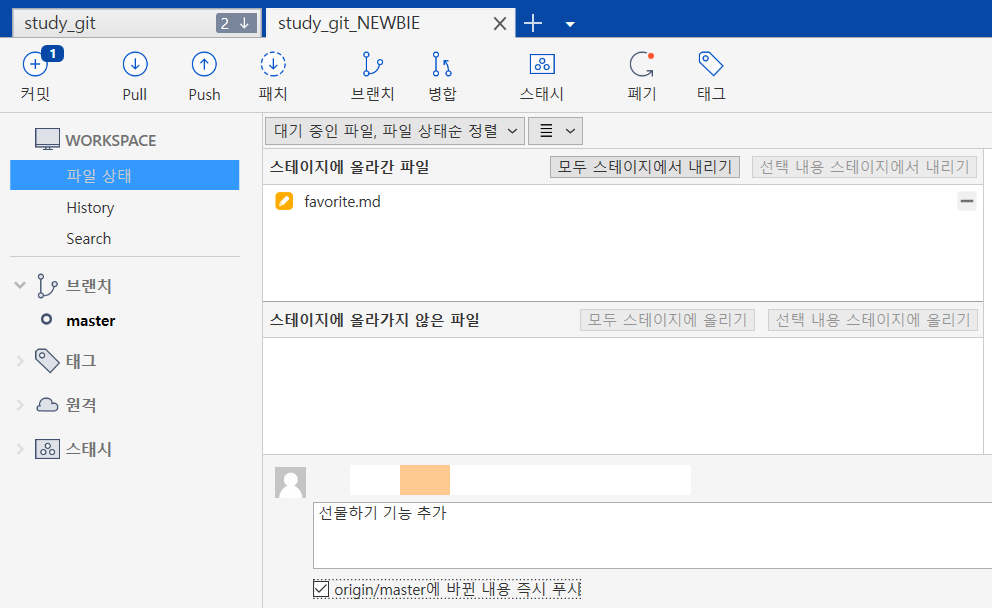Click 모두 스테이지에 올리기 button

coord(667,320)
